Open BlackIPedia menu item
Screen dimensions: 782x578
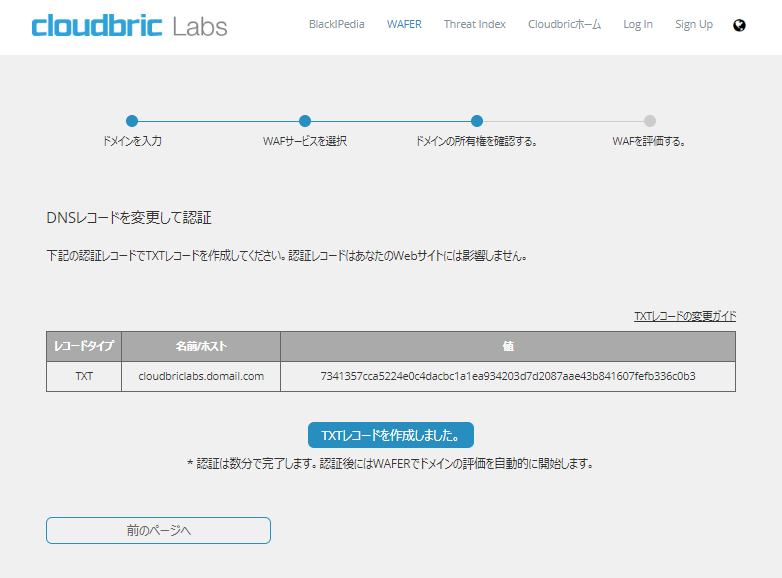(337, 24)
